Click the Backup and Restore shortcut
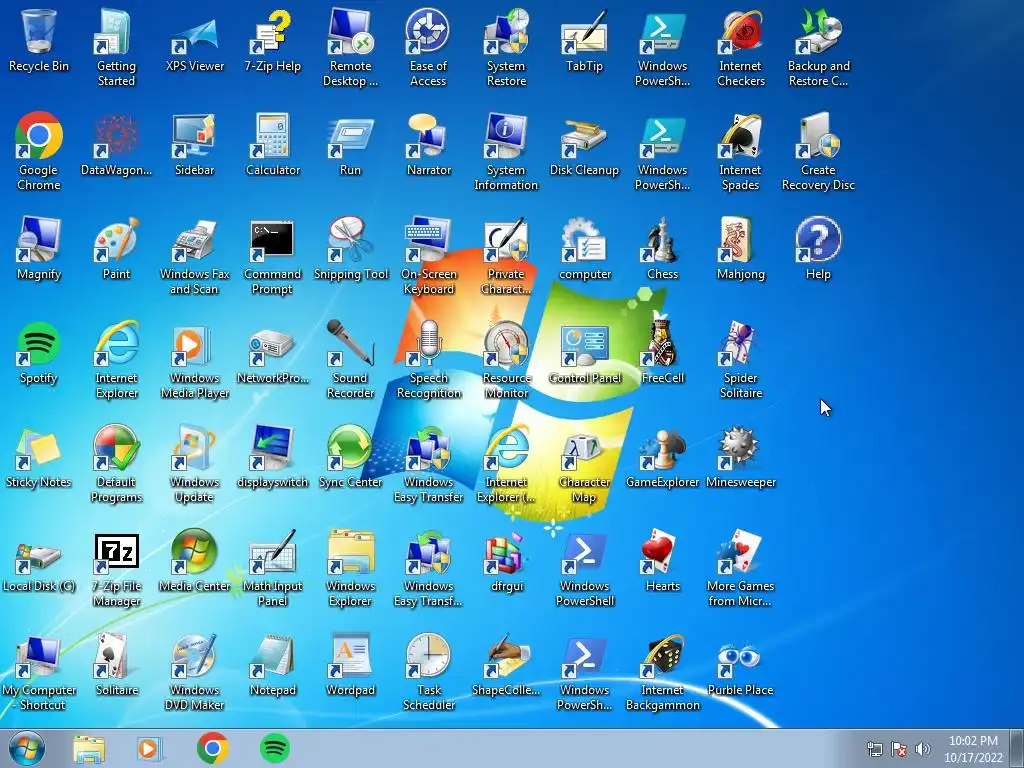1024x768 pixels. (818, 47)
